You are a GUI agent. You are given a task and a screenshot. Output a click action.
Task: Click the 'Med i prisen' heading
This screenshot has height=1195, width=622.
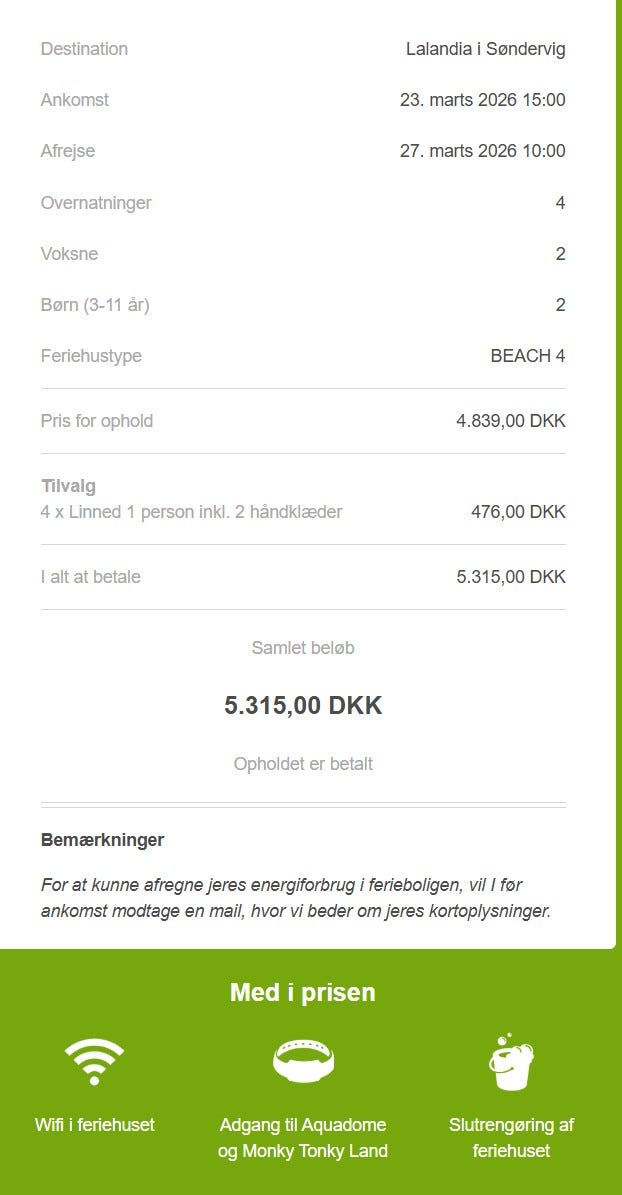point(303,992)
